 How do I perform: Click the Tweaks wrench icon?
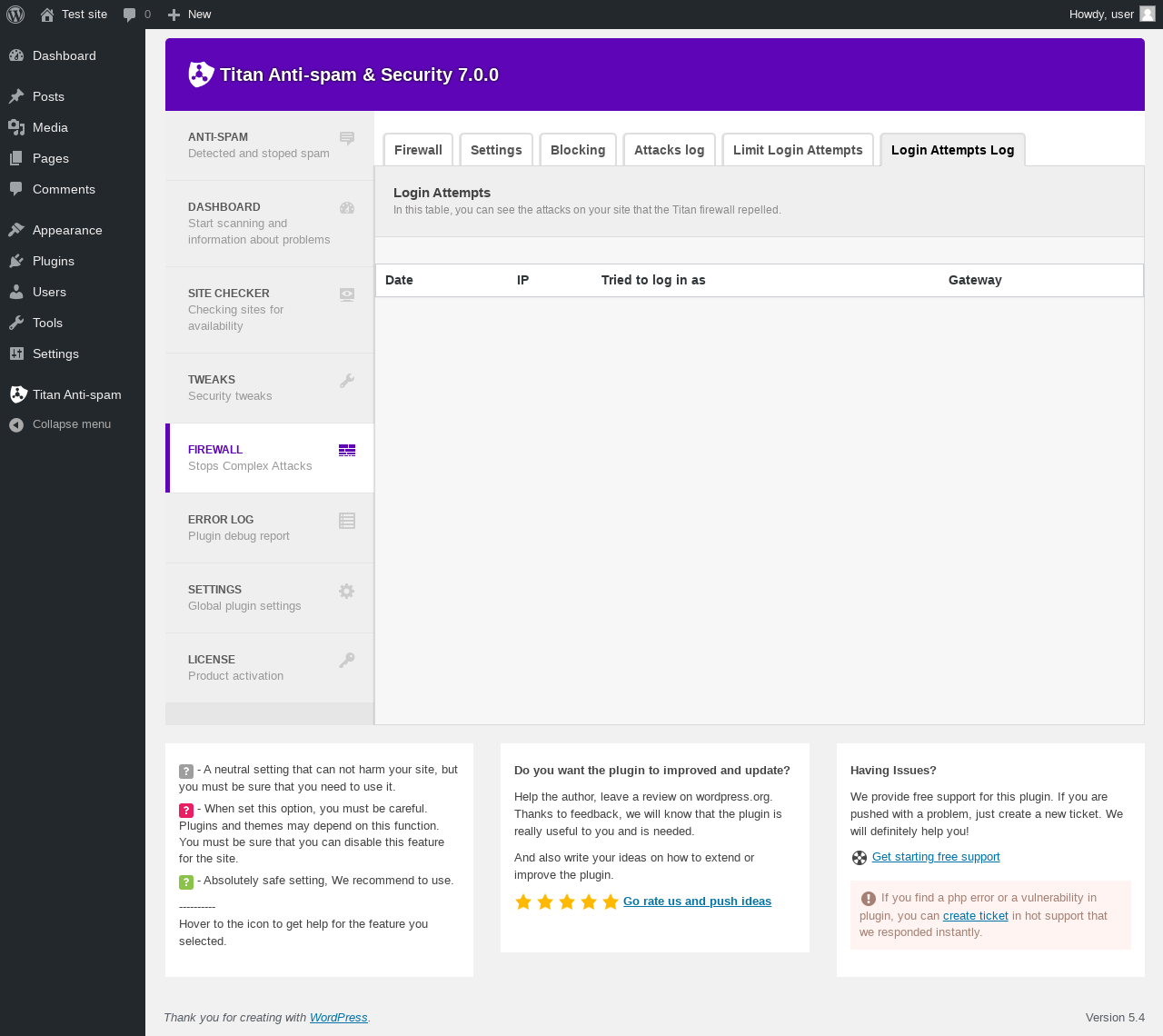[x=347, y=381]
